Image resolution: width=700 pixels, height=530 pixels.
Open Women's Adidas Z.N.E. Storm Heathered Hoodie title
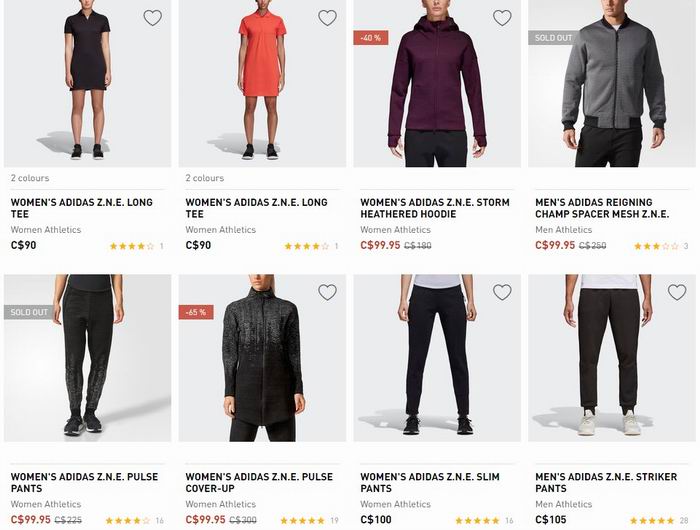point(435,208)
